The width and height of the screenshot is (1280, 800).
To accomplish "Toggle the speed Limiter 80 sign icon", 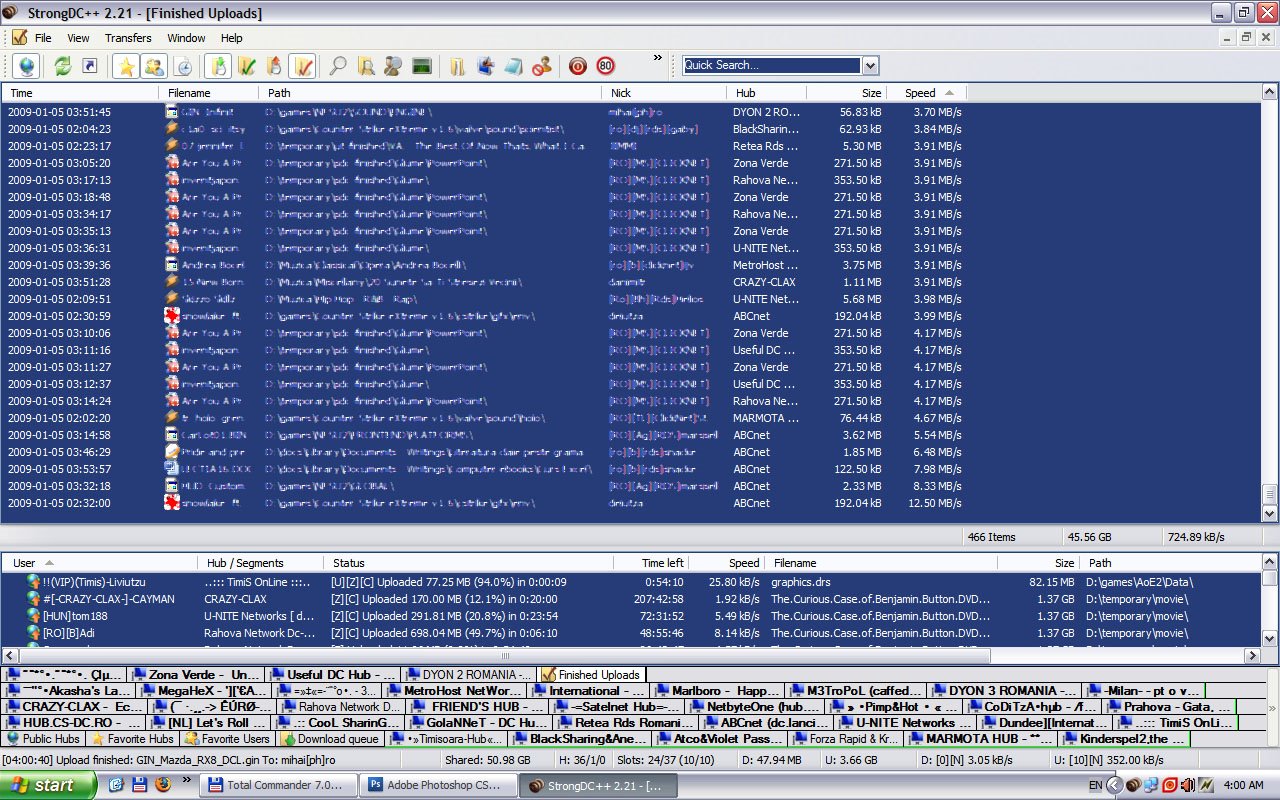I will pyautogui.click(x=605, y=66).
